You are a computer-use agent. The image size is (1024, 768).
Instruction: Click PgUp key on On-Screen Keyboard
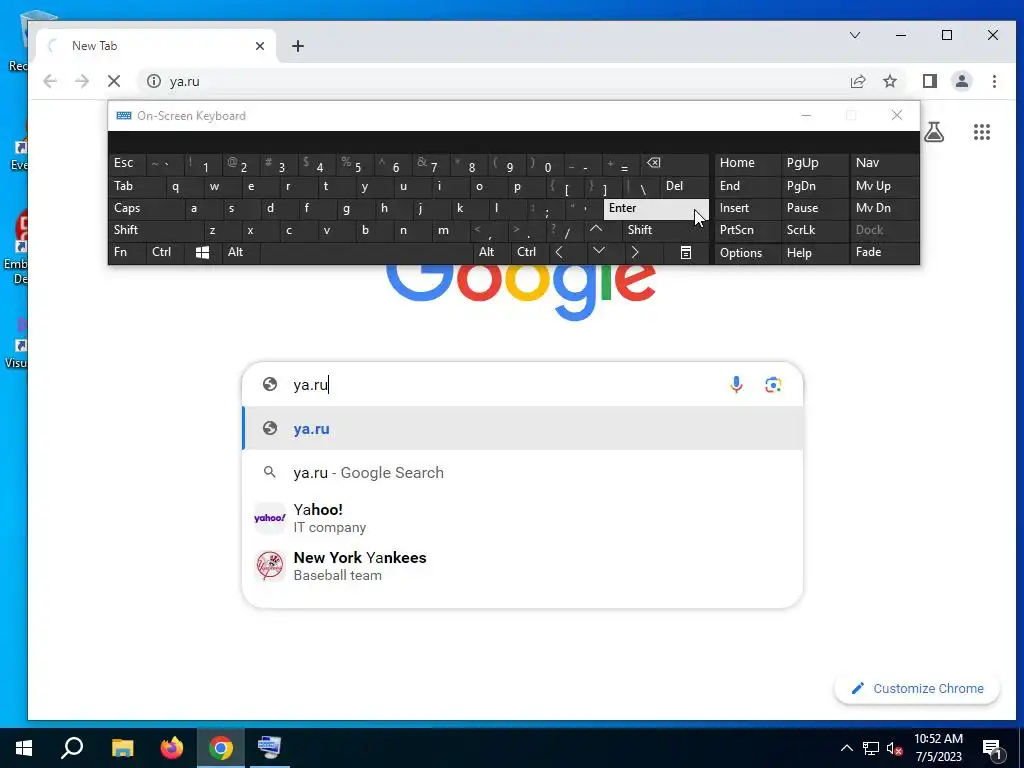click(x=815, y=163)
